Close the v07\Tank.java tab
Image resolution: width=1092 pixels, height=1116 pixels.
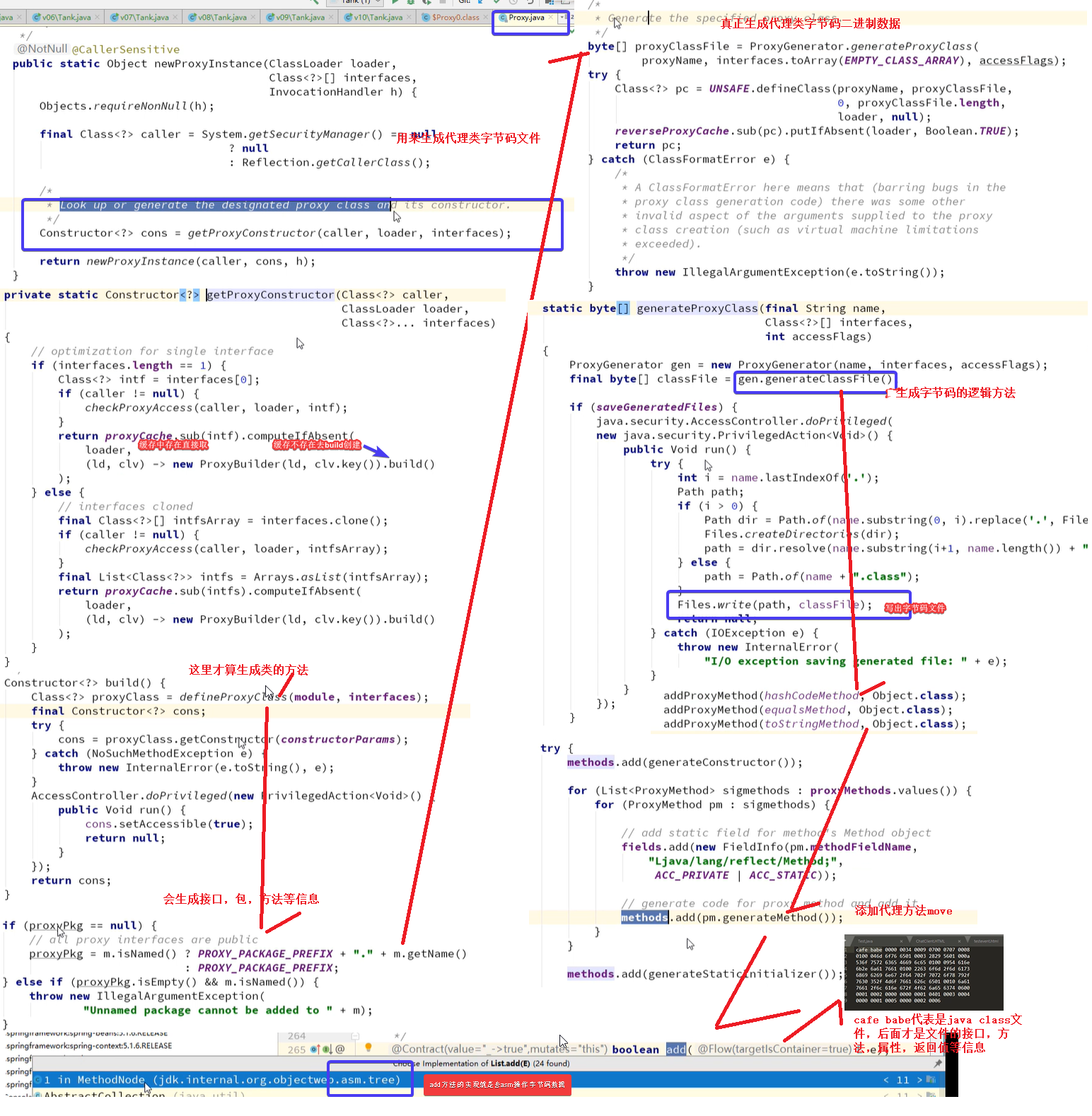(x=176, y=17)
